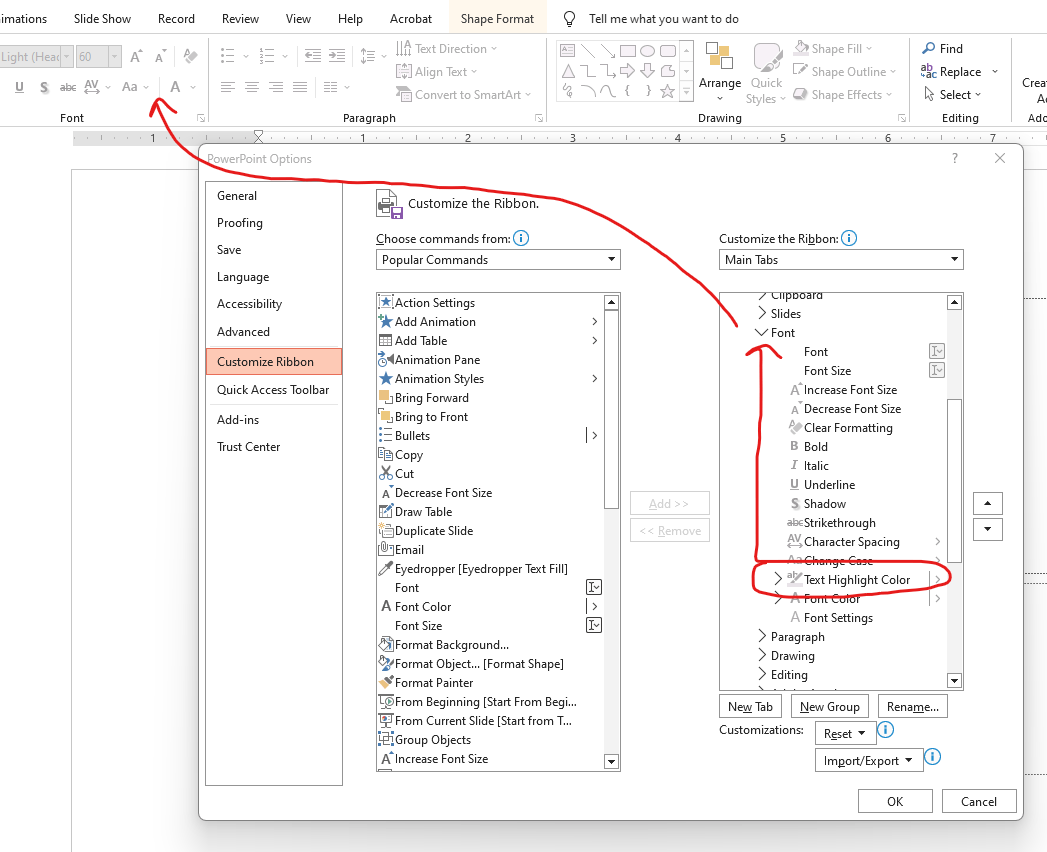The height and width of the screenshot is (852, 1047).
Task: Open Customize the Ribbon Main Tabs dropdown
Action: click(x=841, y=260)
